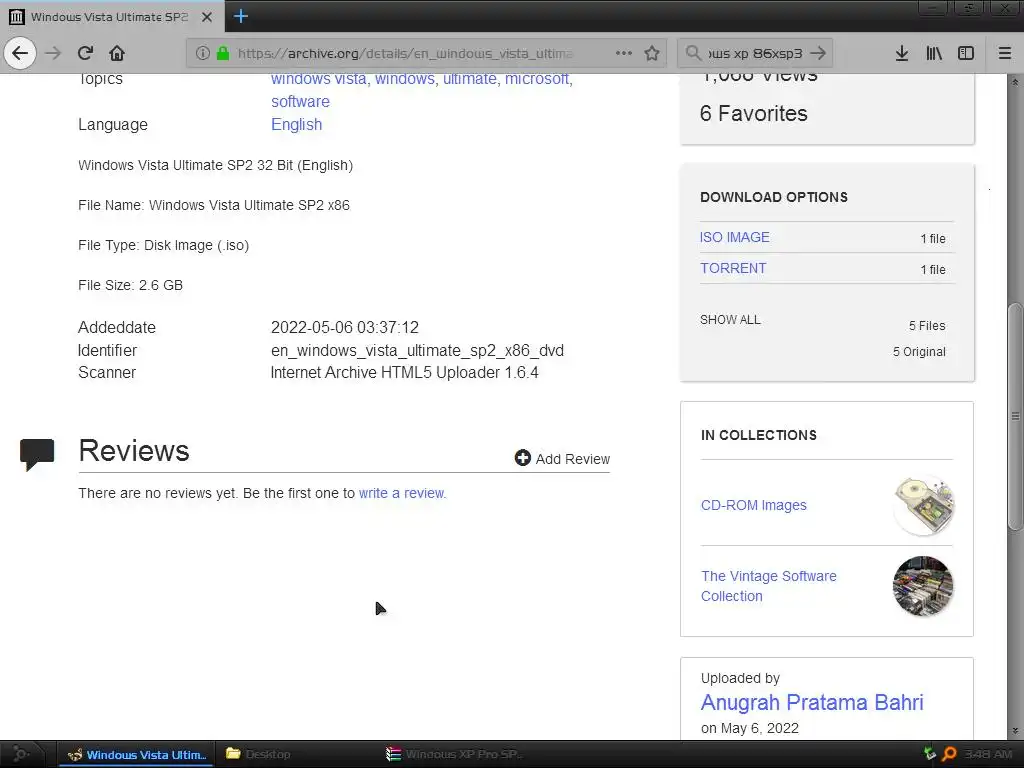The height and width of the screenshot is (768, 1024).
Task: Click the taskbar clock showing 3:48 AM
Action: pos(988,754)
